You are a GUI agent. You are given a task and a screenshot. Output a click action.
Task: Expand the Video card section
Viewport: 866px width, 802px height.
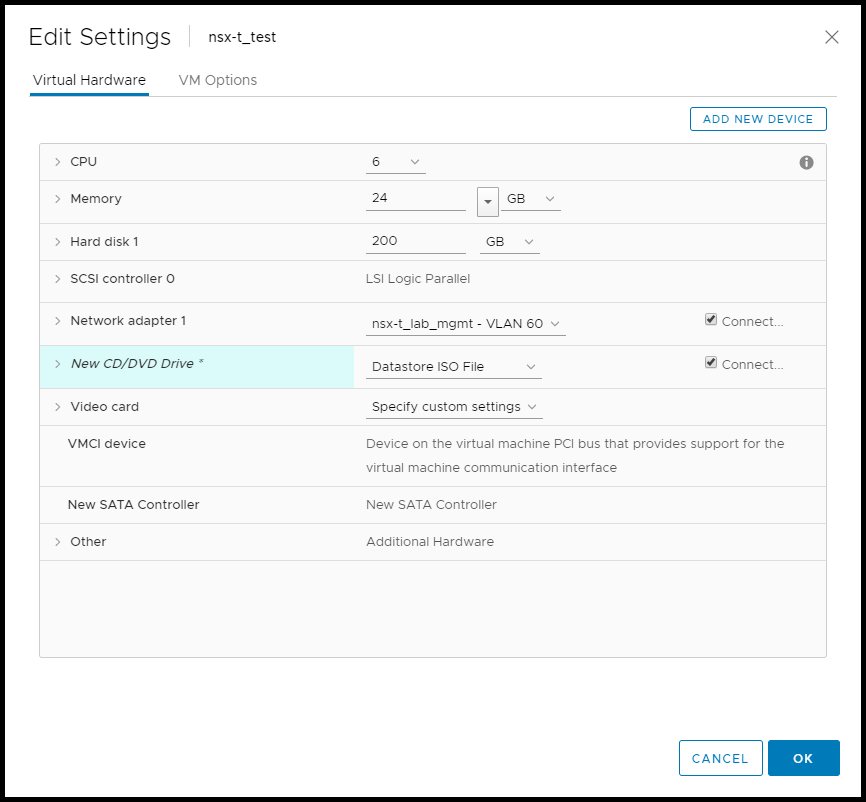coord(58,407)
